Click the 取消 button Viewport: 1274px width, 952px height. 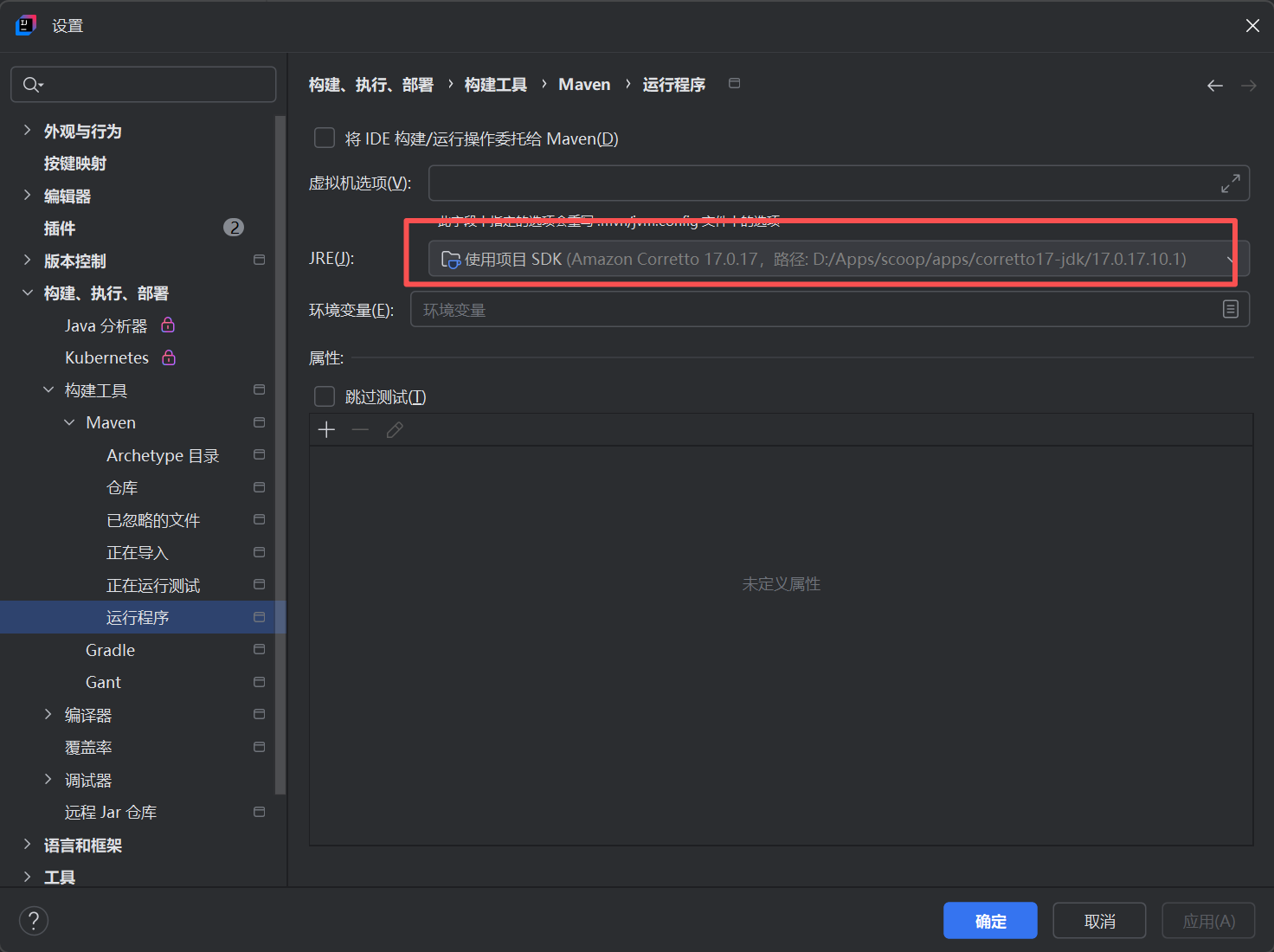click(1099, 921)
